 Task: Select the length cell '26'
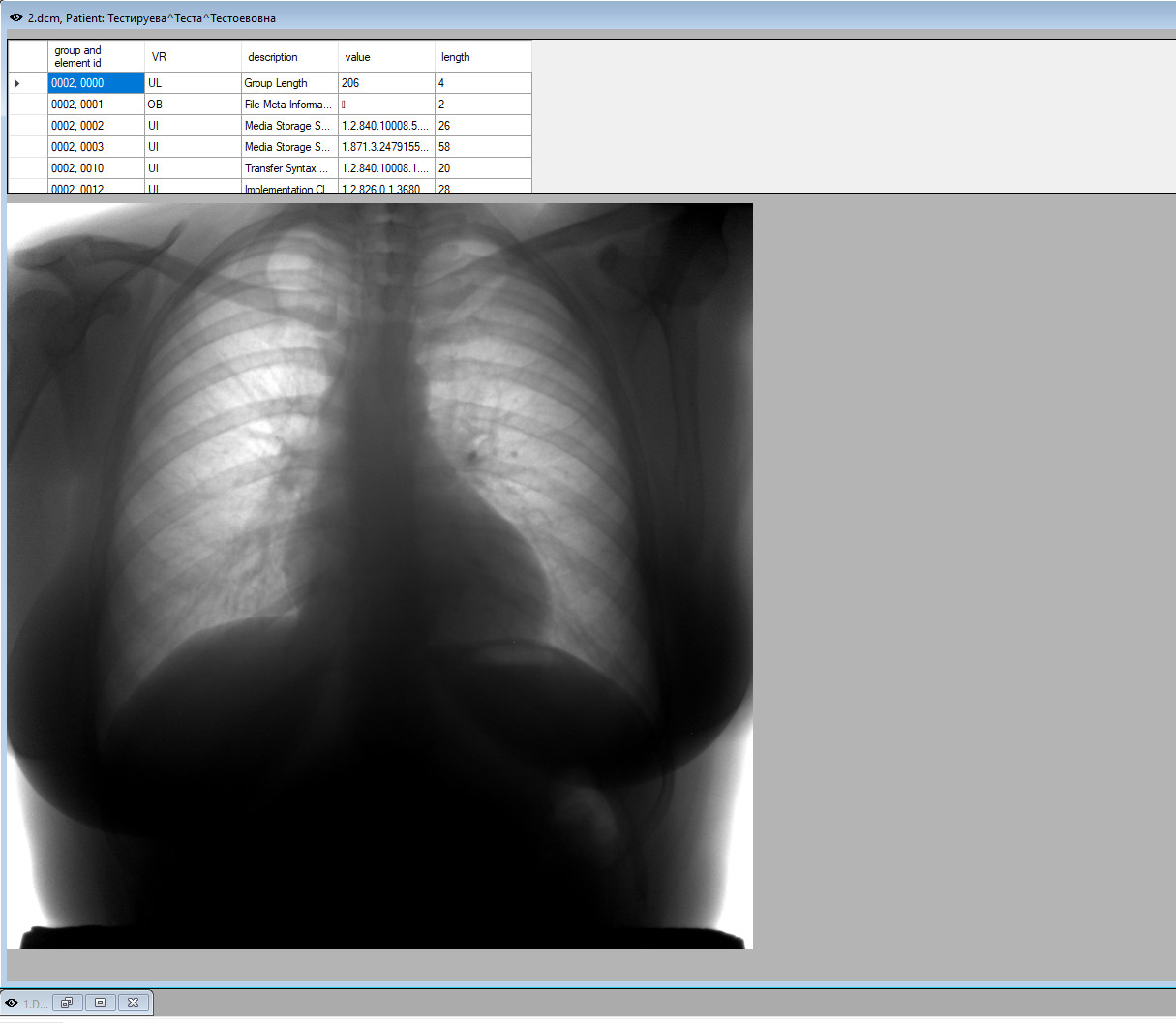(483, 126)
